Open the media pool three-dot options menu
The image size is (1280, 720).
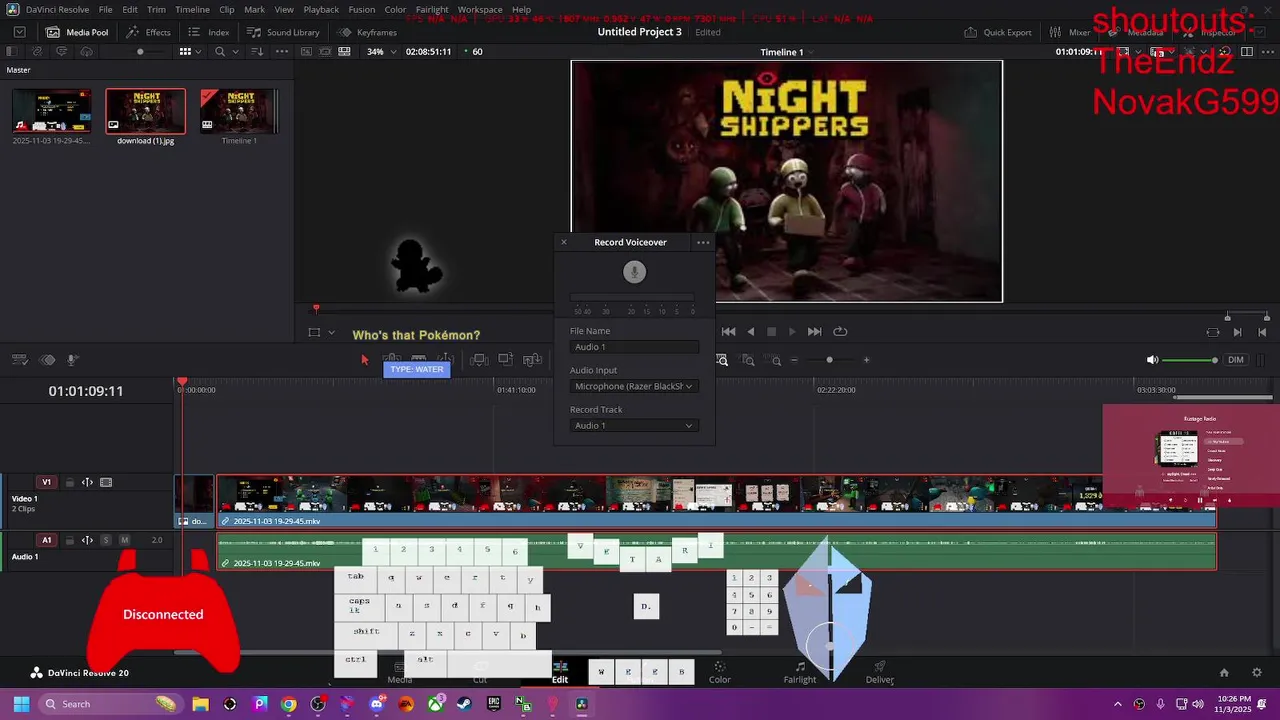pos(283,51)
